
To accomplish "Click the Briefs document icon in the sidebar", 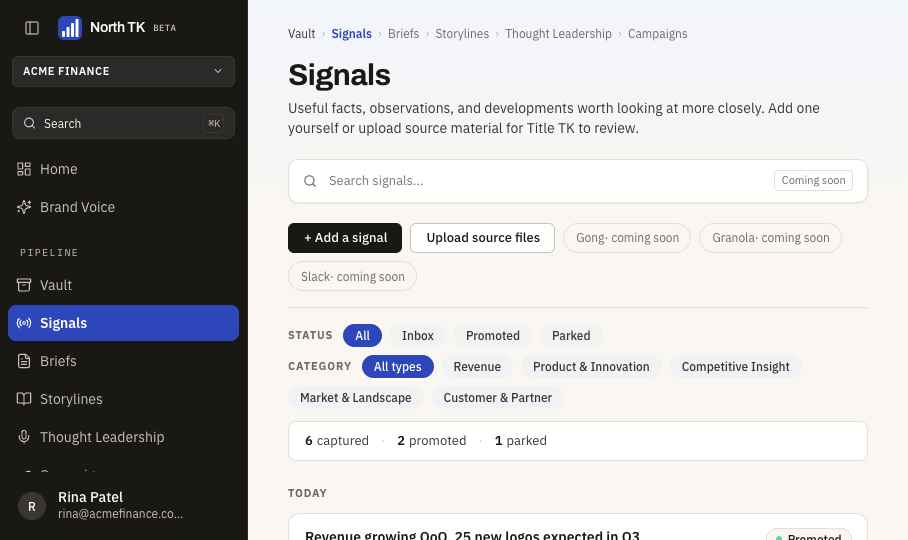I will tap(24, 361).
